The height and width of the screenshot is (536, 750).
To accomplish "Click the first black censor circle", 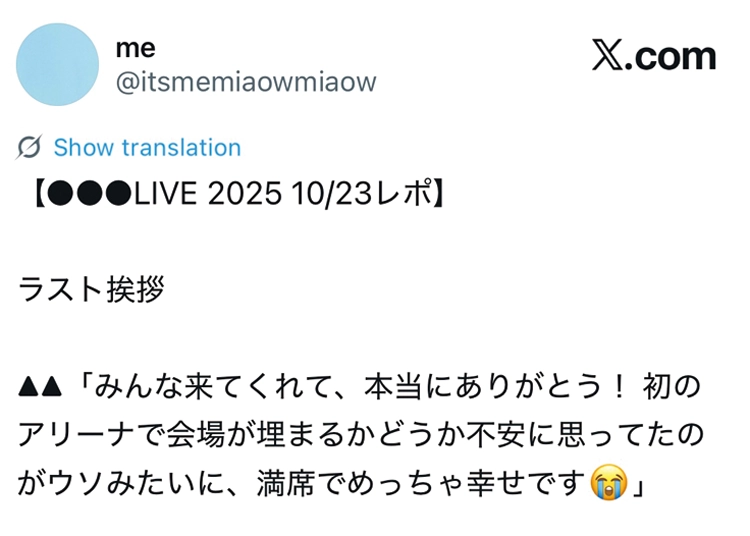I will click(60, 194).
